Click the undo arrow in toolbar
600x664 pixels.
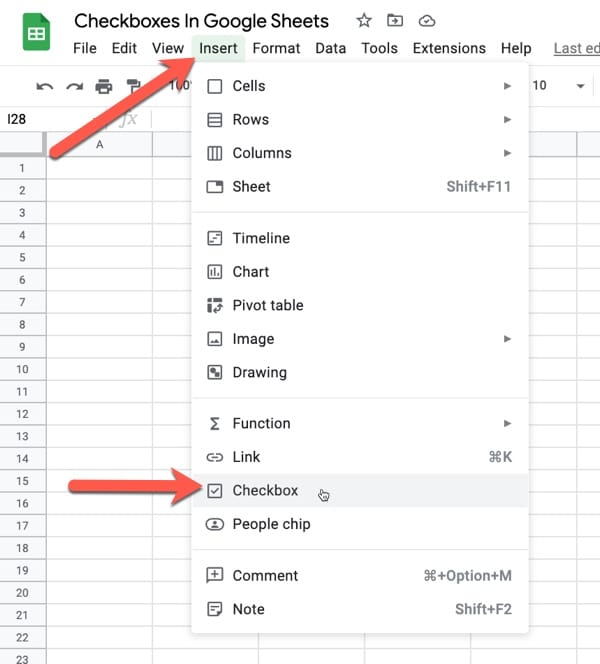pyautogui.click(x=44, y=87)
